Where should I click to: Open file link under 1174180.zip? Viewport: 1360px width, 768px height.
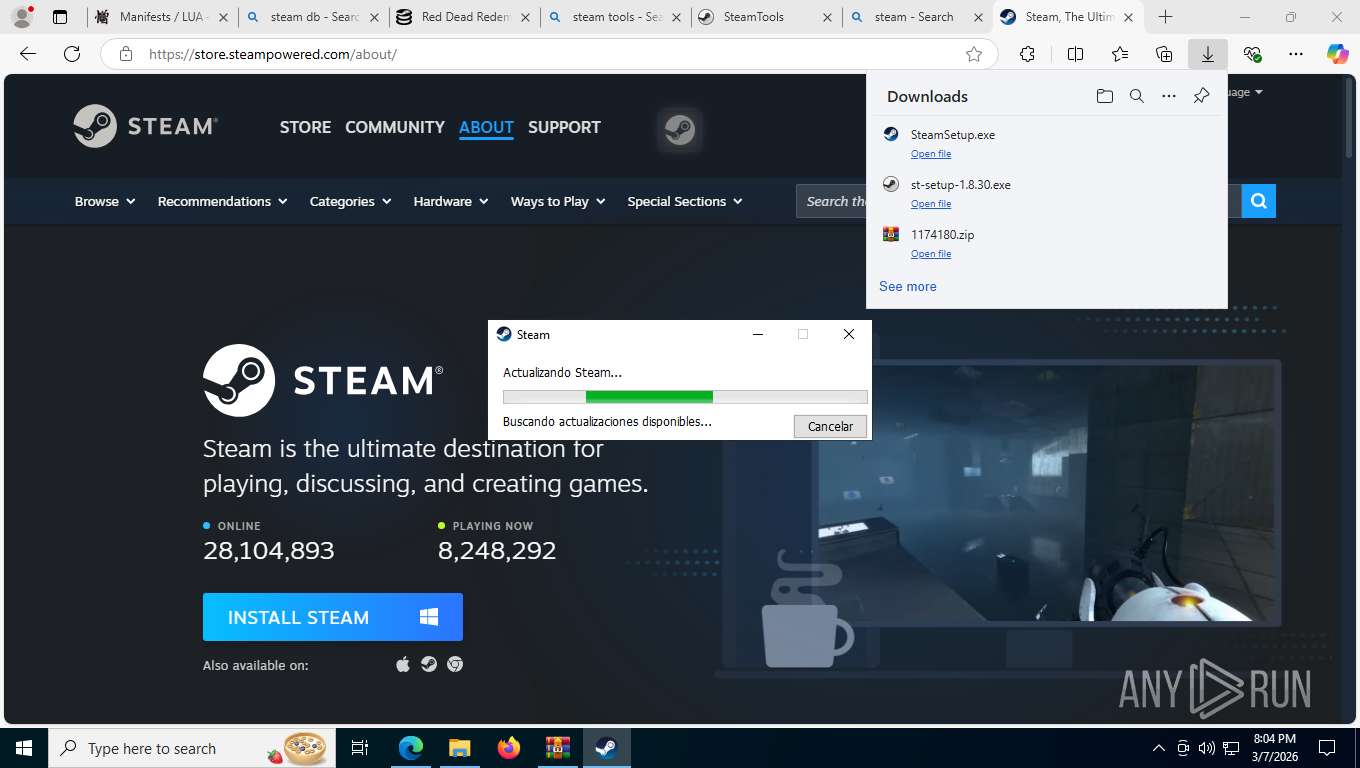click(x=931, y=254)
